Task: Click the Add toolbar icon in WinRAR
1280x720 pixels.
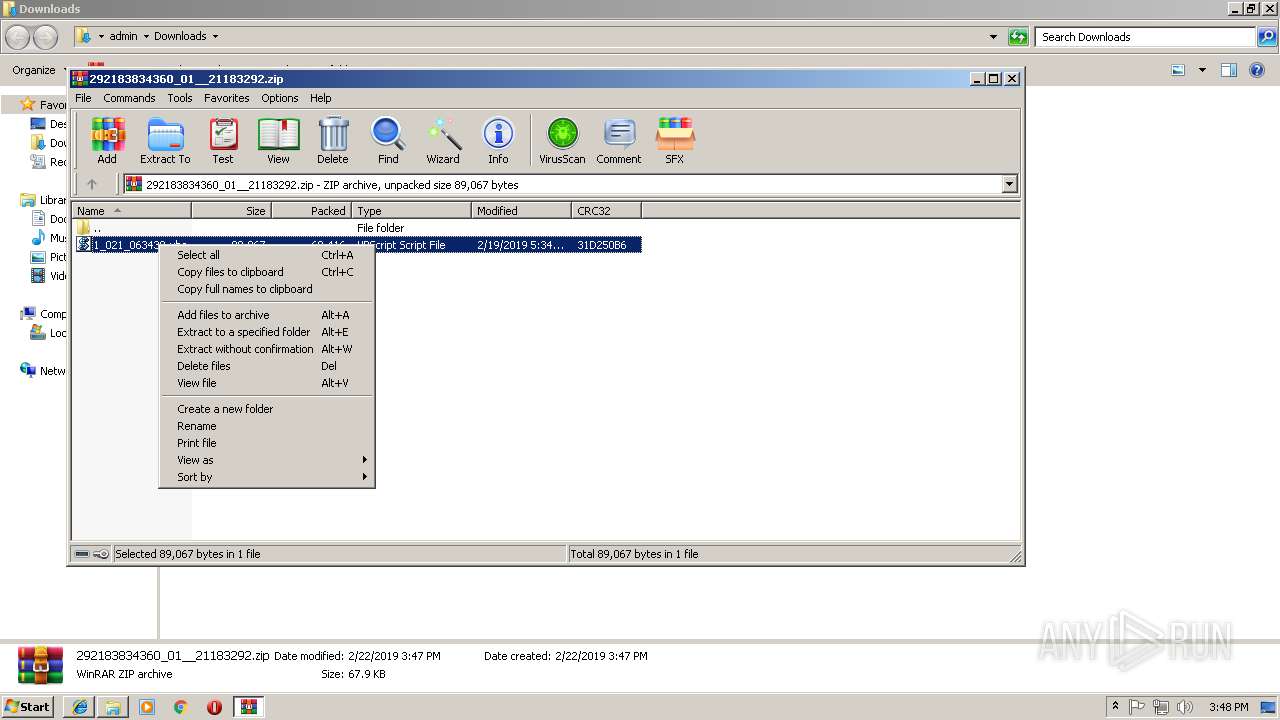Action: pyautogui.click(x=107, y=140)
